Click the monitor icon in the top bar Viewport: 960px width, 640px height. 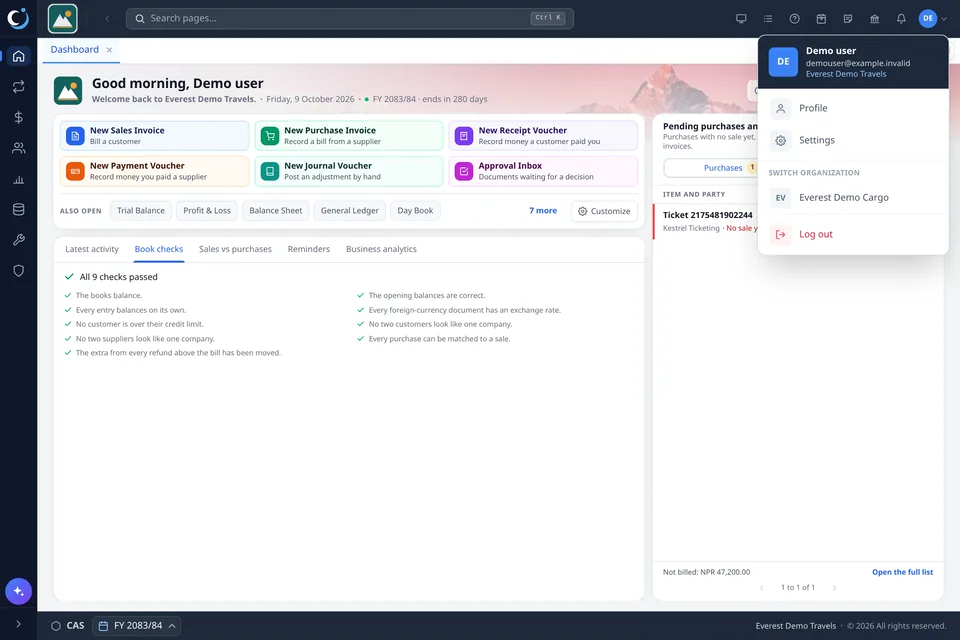tap(741, 18)
